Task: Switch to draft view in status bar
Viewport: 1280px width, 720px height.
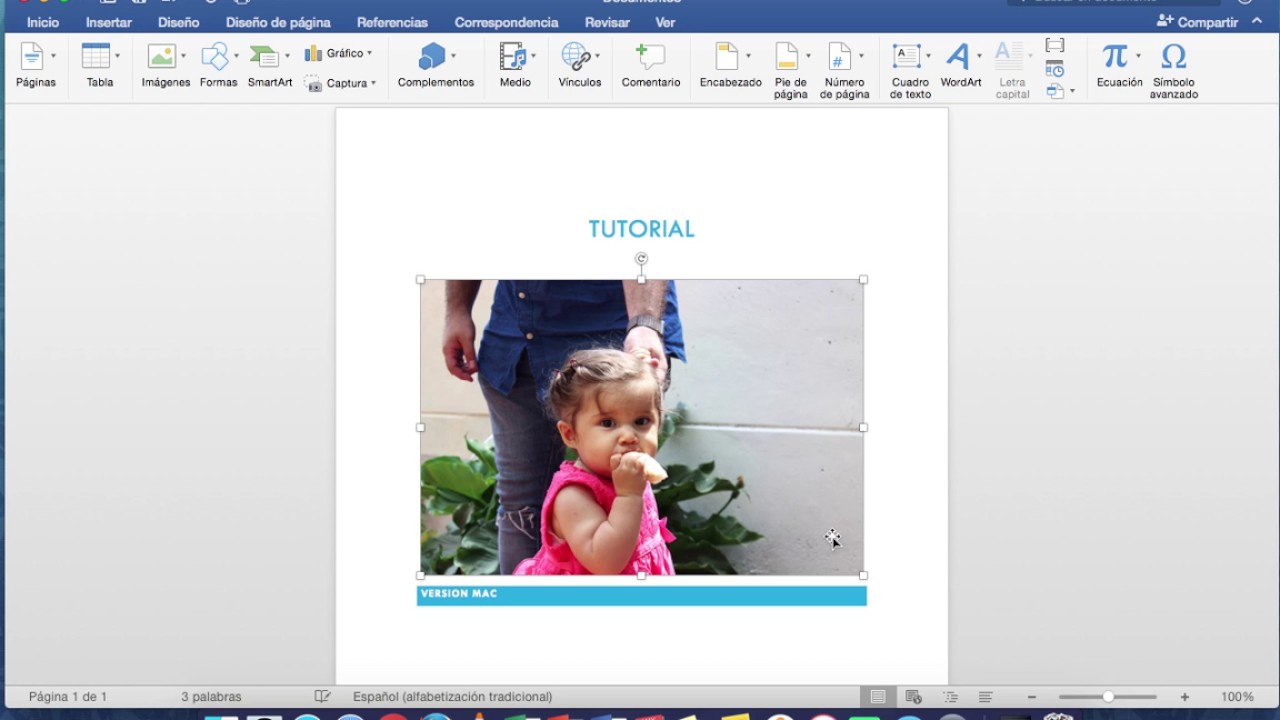Action: [986, 696]
